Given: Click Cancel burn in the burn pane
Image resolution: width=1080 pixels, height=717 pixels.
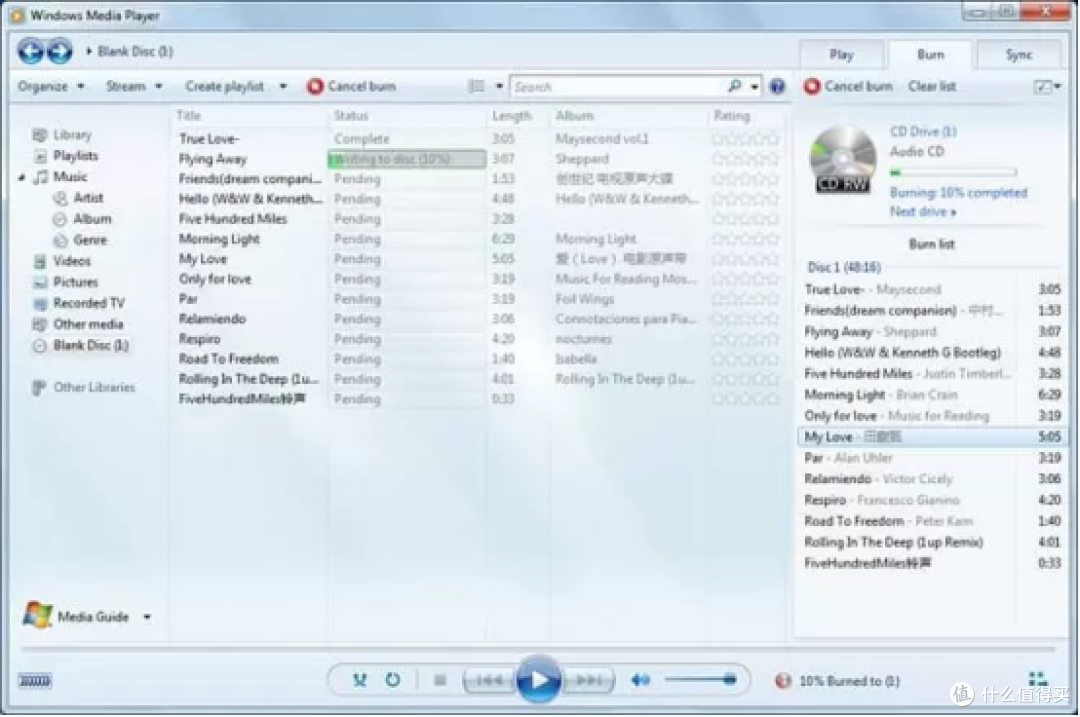Looking at the screenshot, I should click(x=849, y=86).
